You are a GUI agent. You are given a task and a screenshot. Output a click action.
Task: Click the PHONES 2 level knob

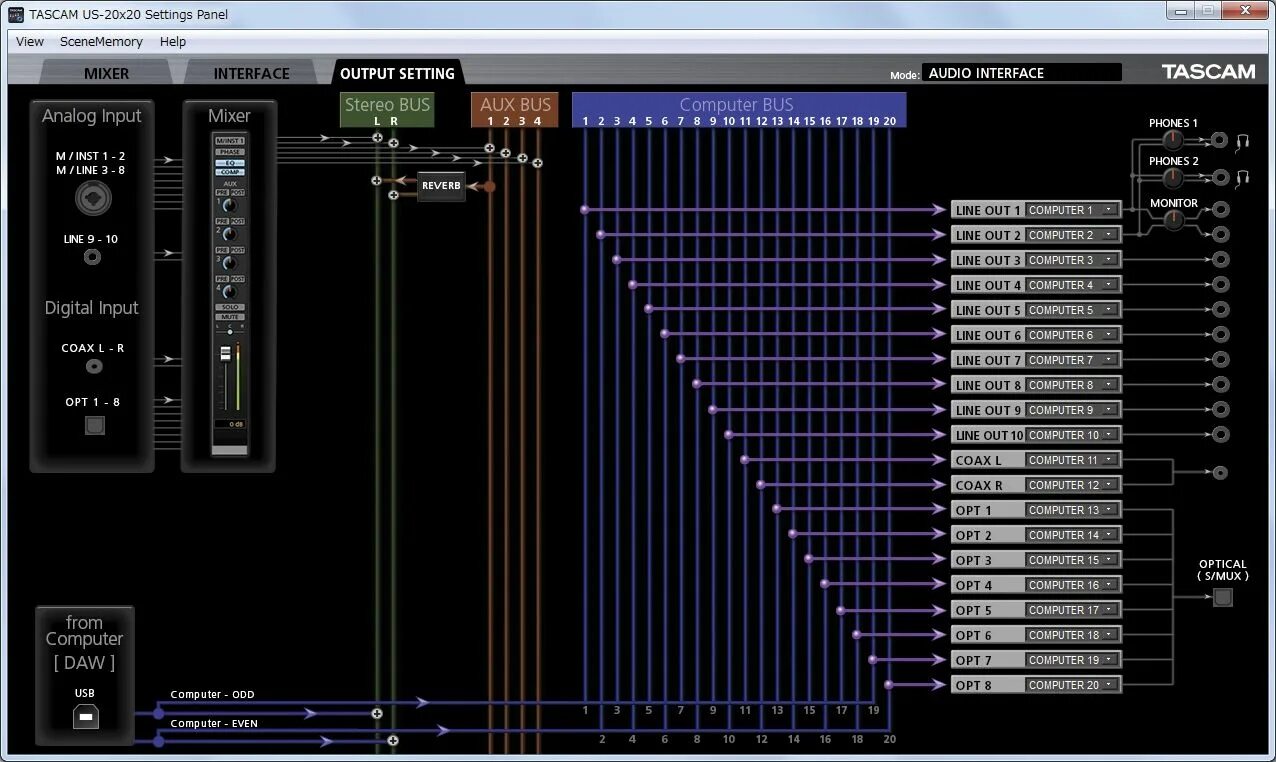[1173, 178]
